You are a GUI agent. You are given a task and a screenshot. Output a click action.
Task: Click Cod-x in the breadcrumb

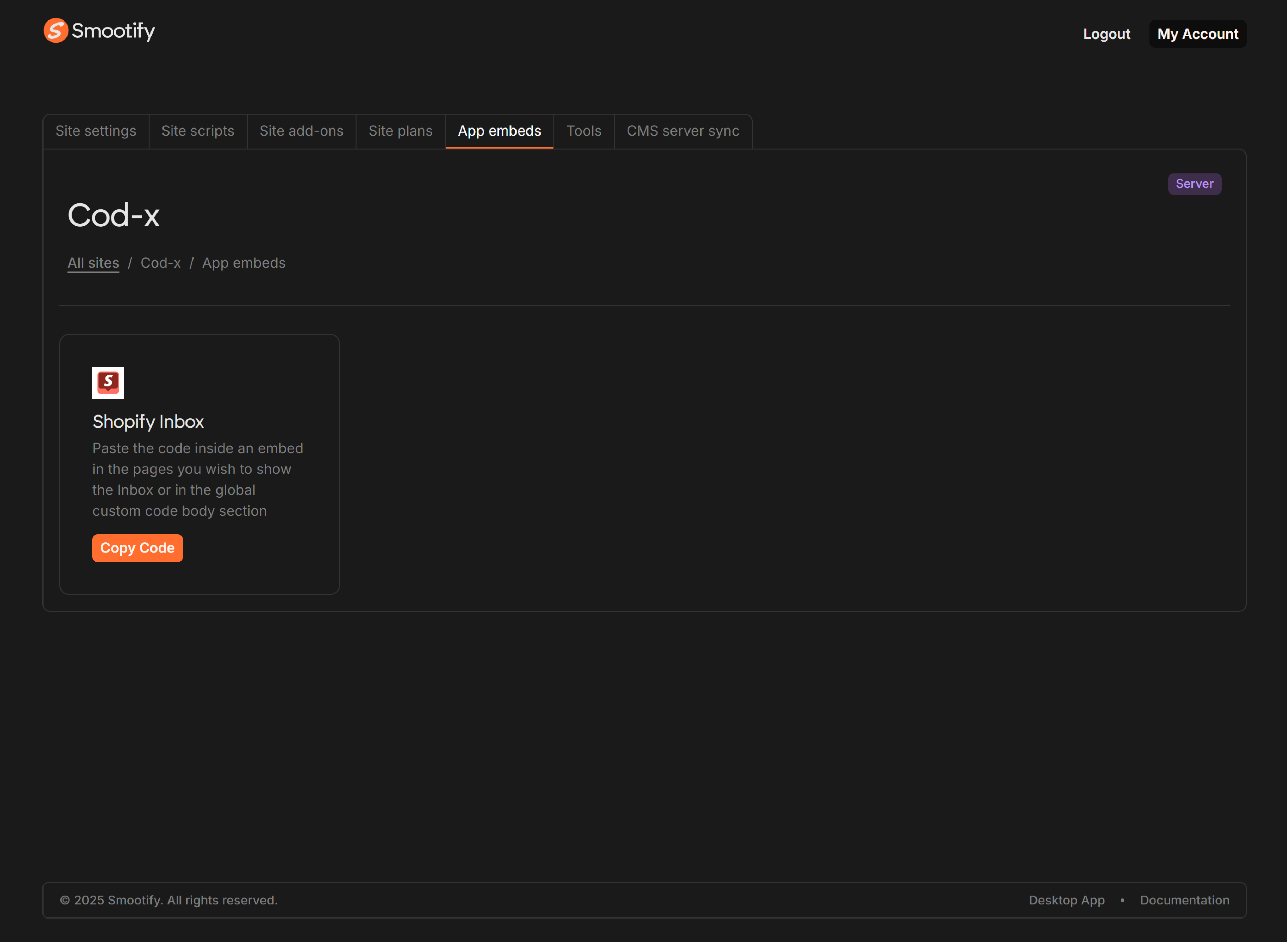click(x=160, y=262)
